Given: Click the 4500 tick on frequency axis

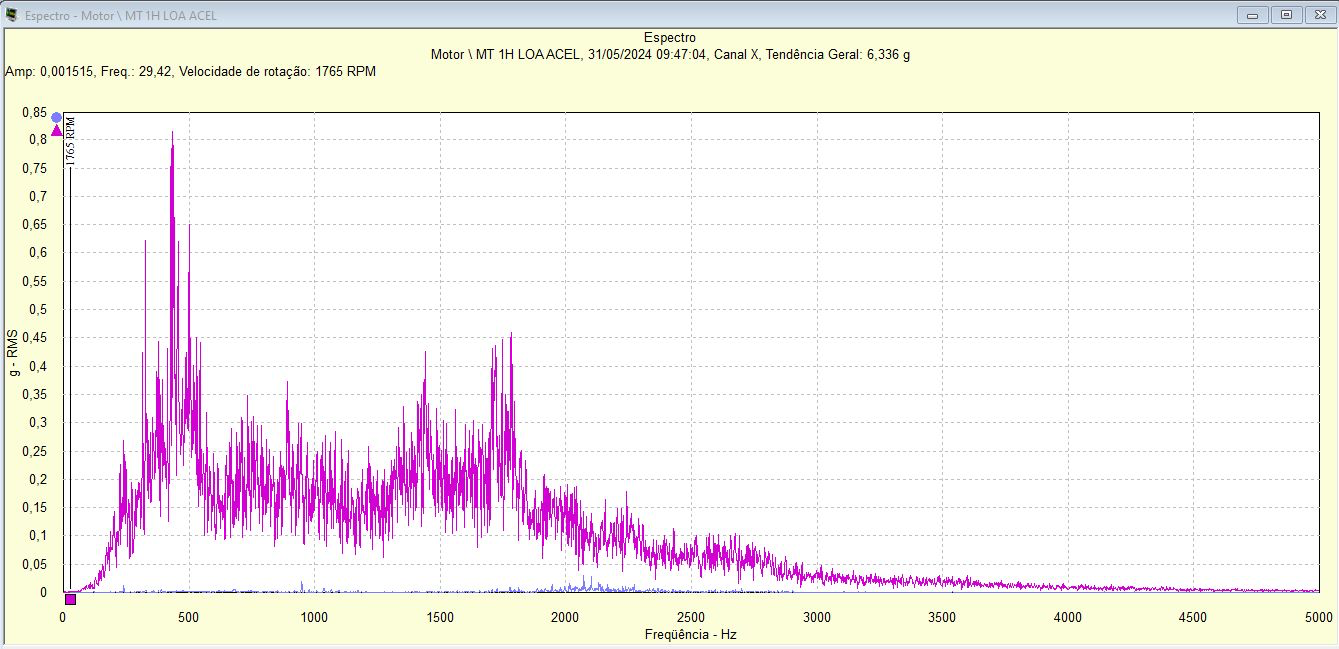Looking at the screenshot, I should pyautogui.click(x=1193, y=617).
